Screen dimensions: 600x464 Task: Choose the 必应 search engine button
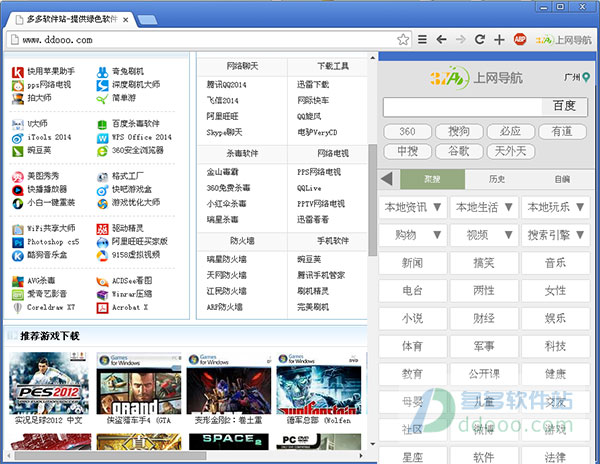510,132
